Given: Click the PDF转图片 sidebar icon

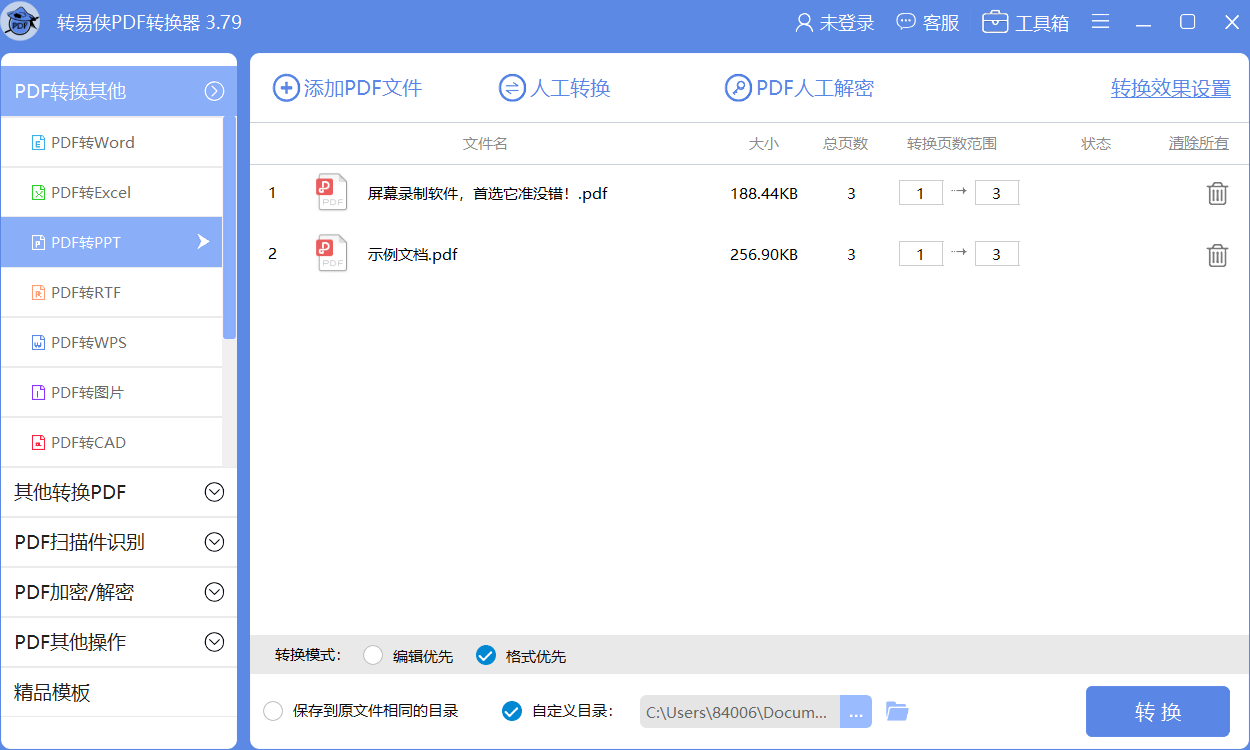Looking at the screenshot, I should point(39,393).
